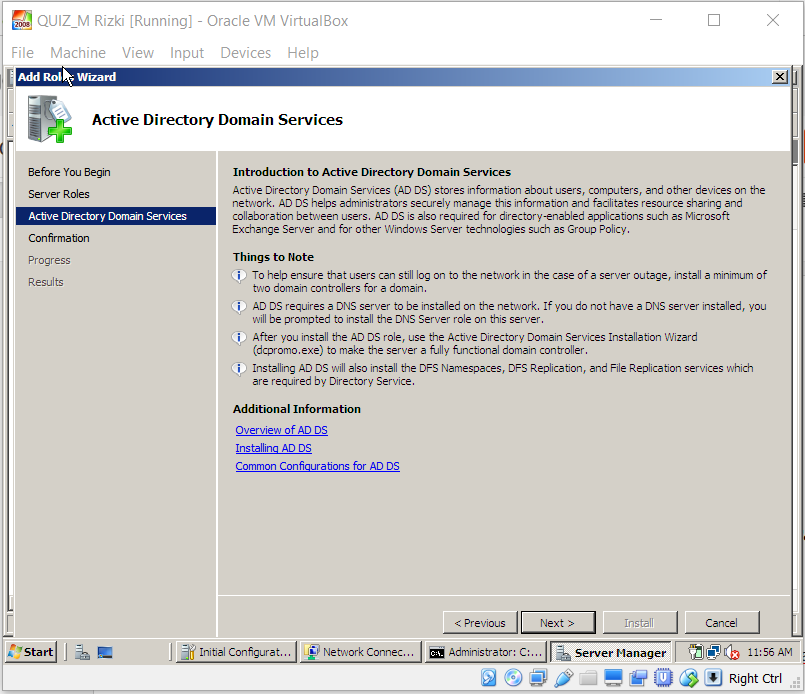Image resolution: width=805 pixels, height=694 pixels.
Task: Open the VirtualBox Input menu
Action: (x=187, y=53)
